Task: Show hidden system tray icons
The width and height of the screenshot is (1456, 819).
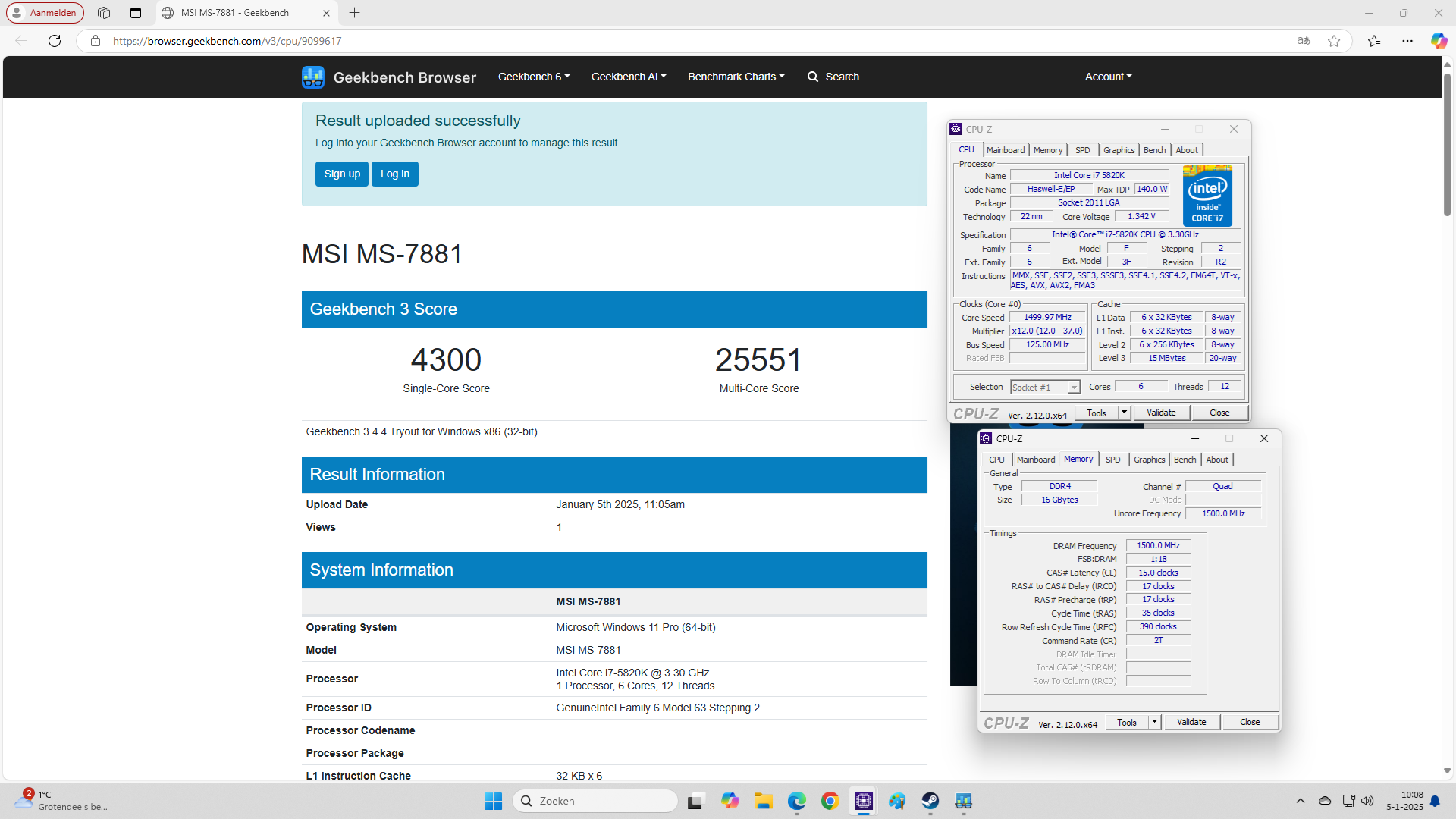Action: [1301, 801]
